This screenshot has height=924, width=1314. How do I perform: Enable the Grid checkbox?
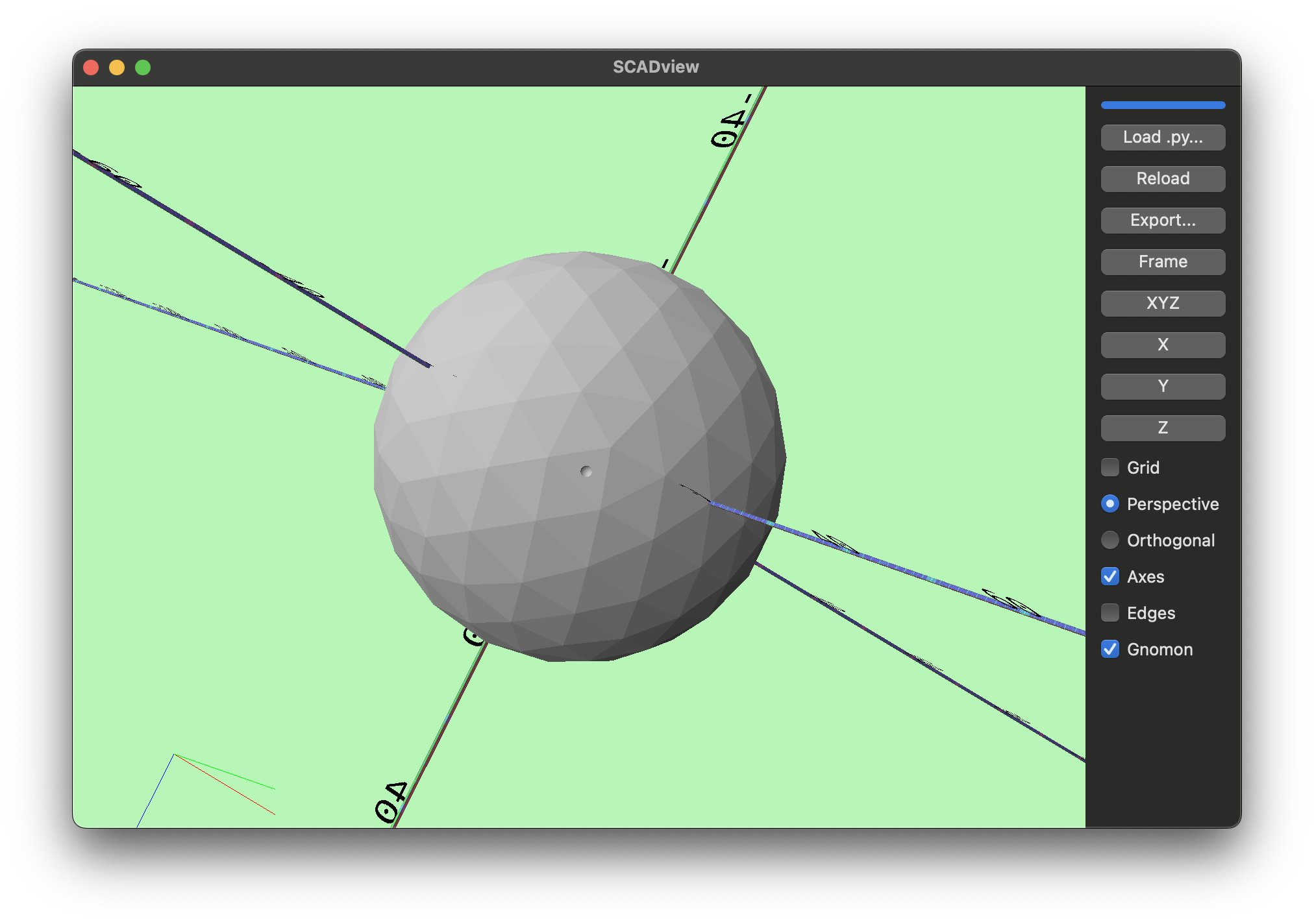[x=1109, y=467]
